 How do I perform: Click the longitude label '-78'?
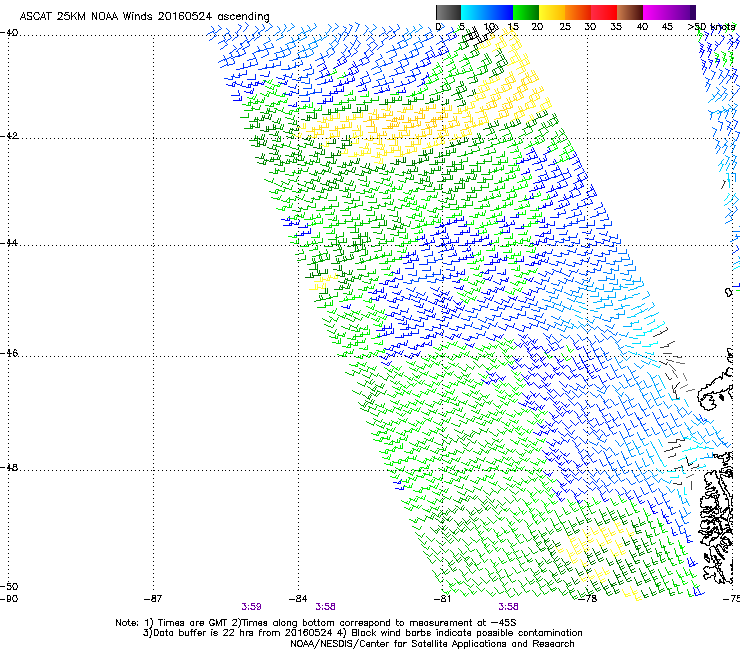(588, 599)
